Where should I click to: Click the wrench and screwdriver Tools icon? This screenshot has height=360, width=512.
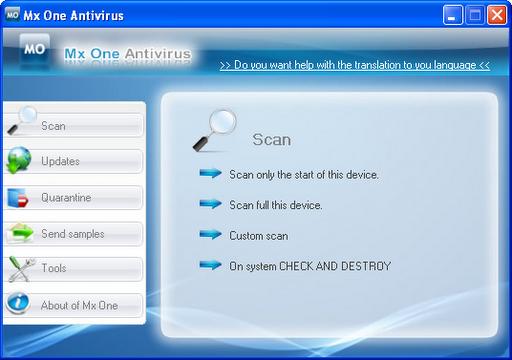[21, 269]
